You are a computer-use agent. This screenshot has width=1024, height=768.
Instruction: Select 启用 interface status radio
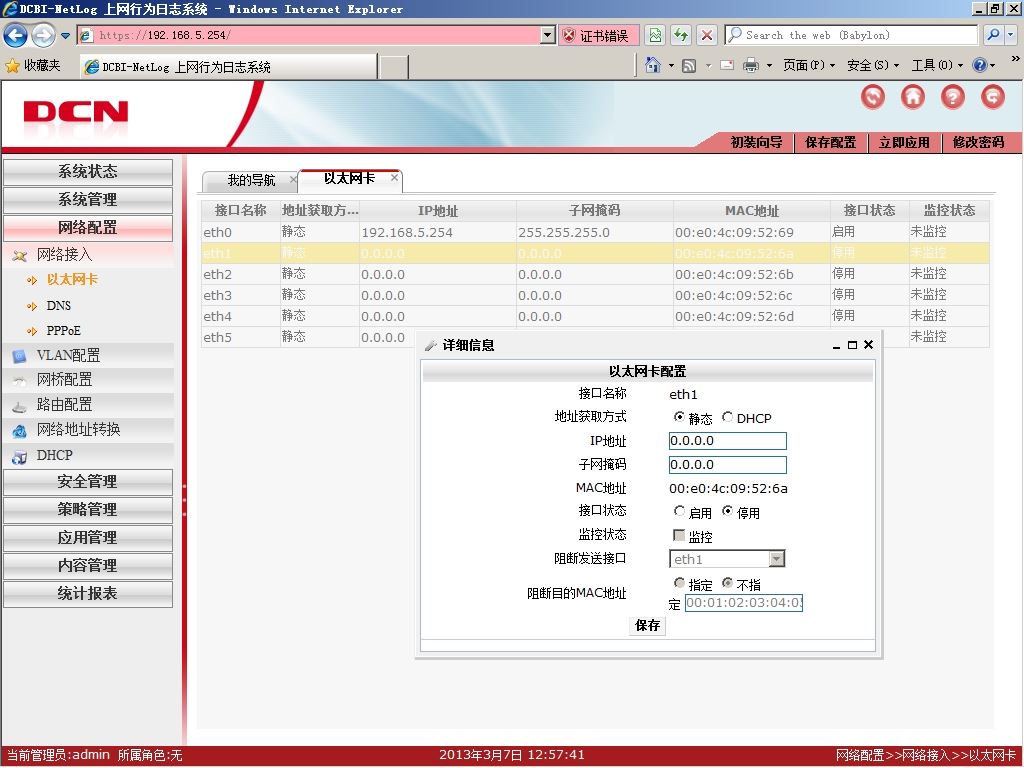pyautogui.click(x=679, y=511)
